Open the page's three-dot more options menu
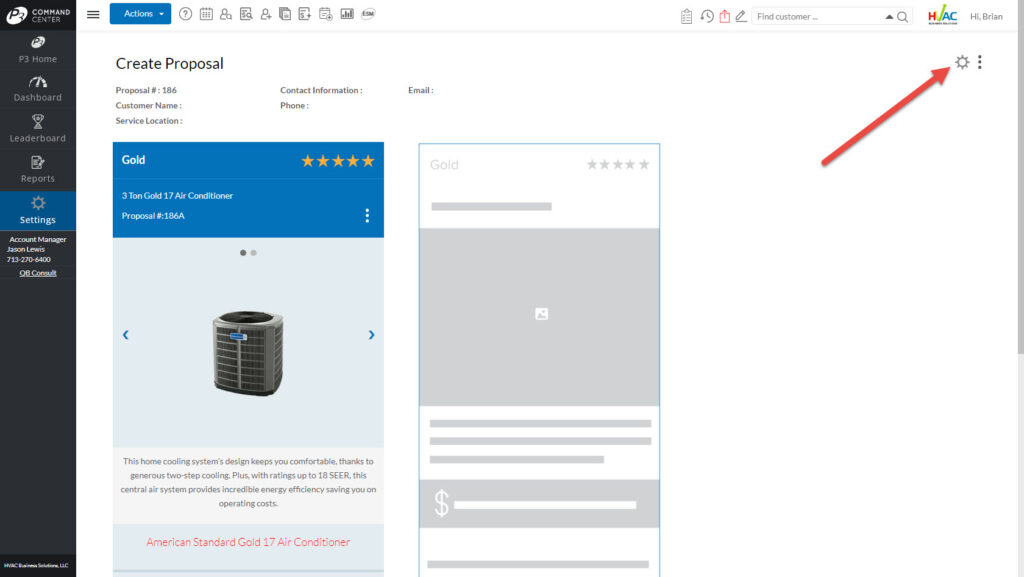Viewport: 1024px width, 577px height. 980,62
